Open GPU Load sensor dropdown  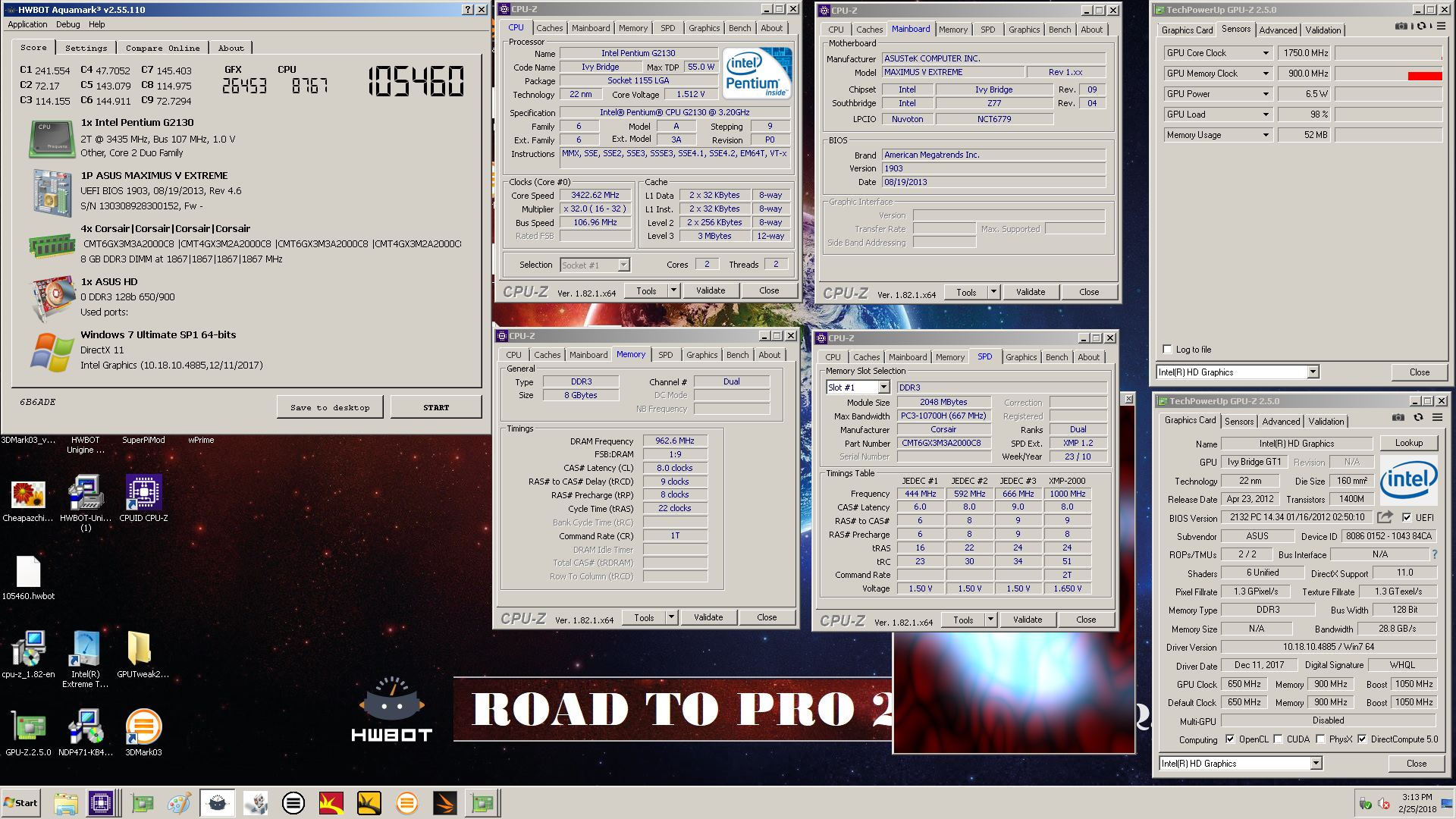tap(1266, 115)
